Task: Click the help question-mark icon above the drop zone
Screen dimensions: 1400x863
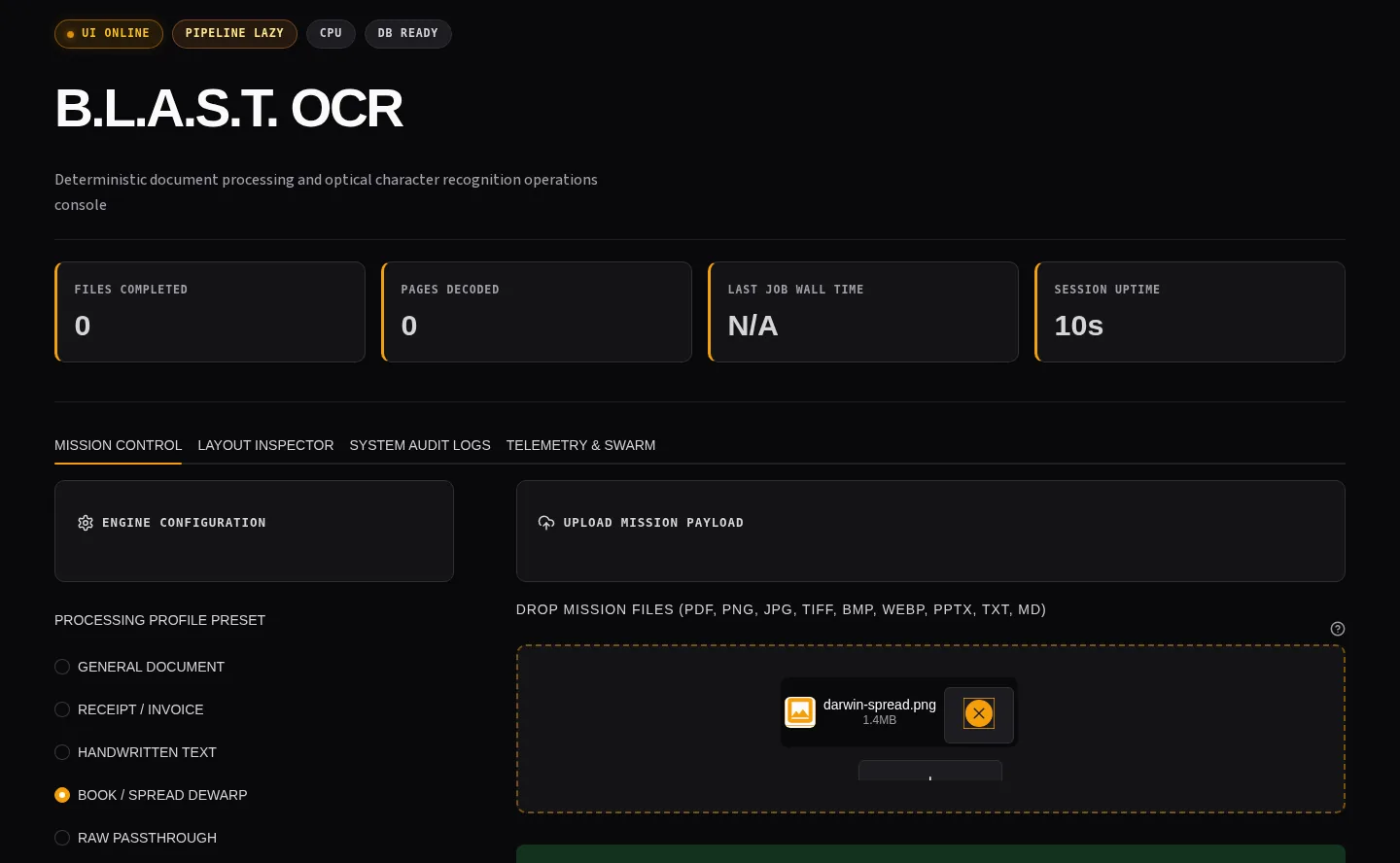Action: tap(1338, 629)
